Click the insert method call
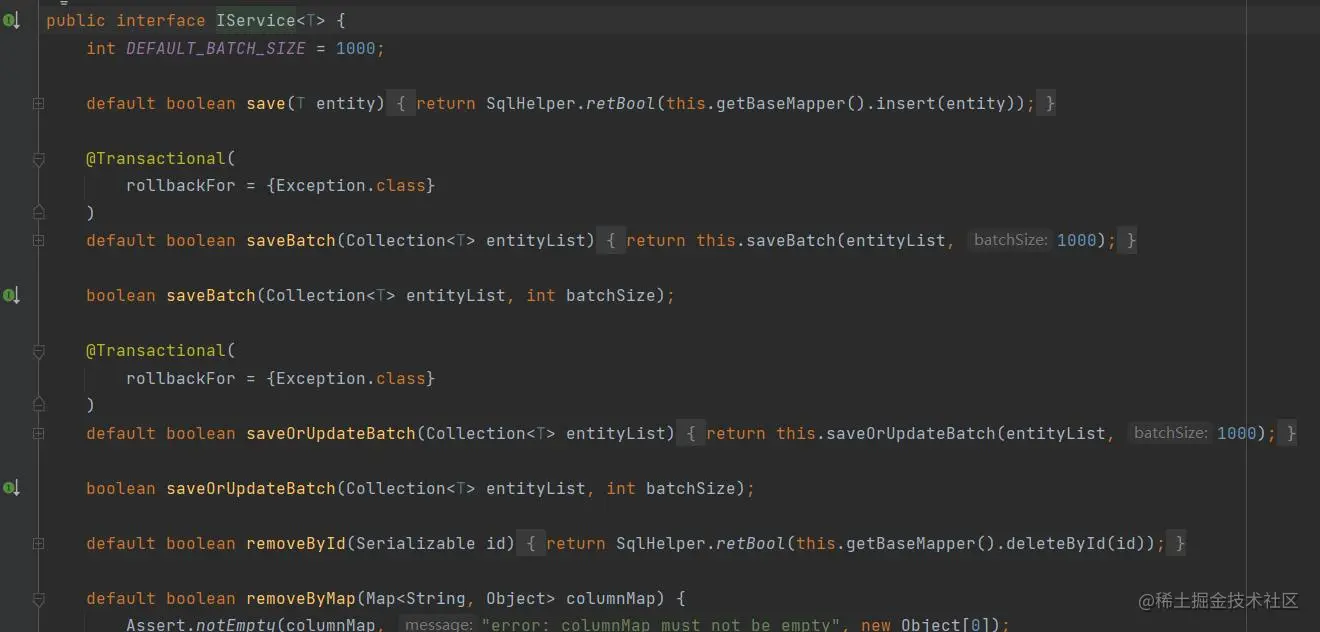The height and width of the screenshot is (632, 1320). pos(906,103)
